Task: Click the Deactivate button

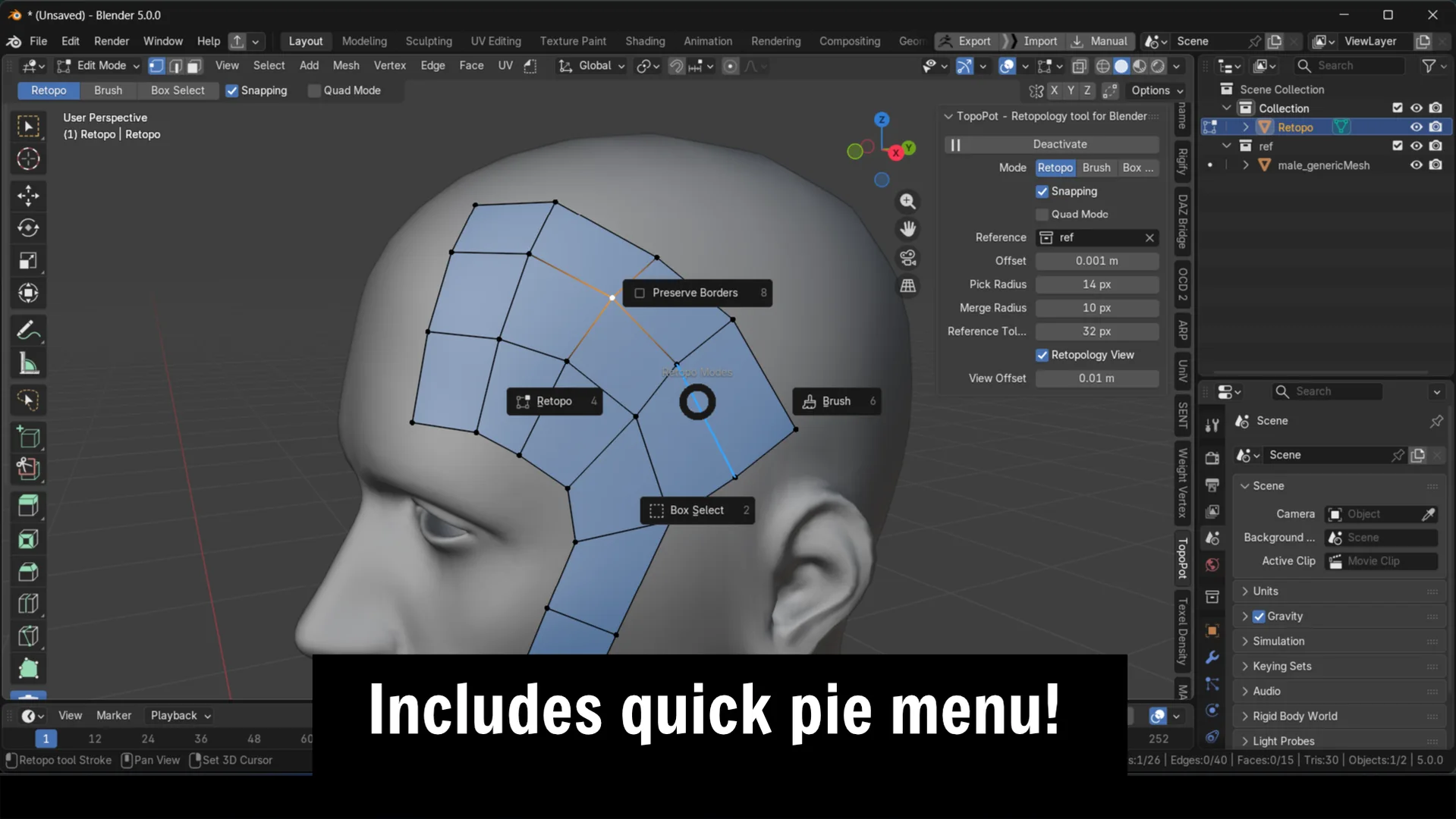Action: tap(1052, 144)
